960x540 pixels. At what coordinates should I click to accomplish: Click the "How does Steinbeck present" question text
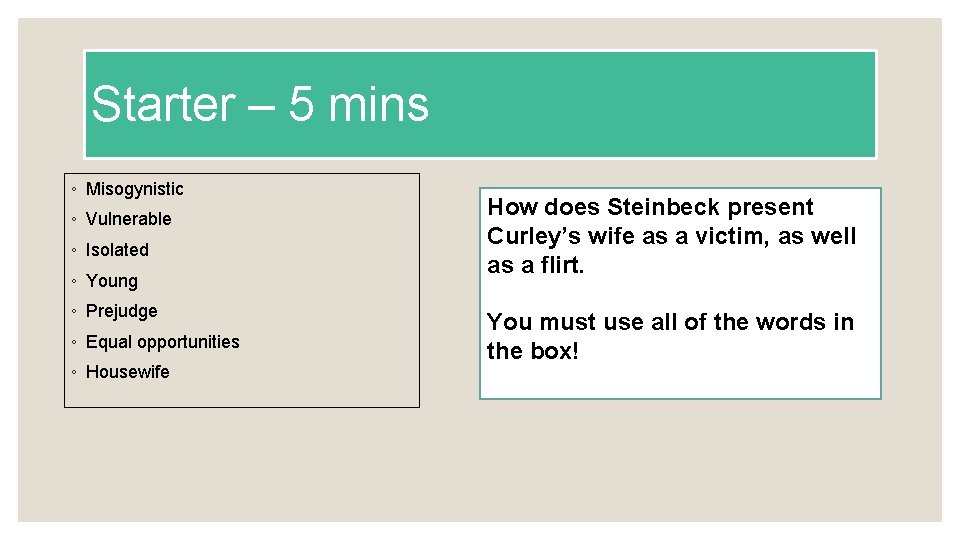tap(650, 208)
